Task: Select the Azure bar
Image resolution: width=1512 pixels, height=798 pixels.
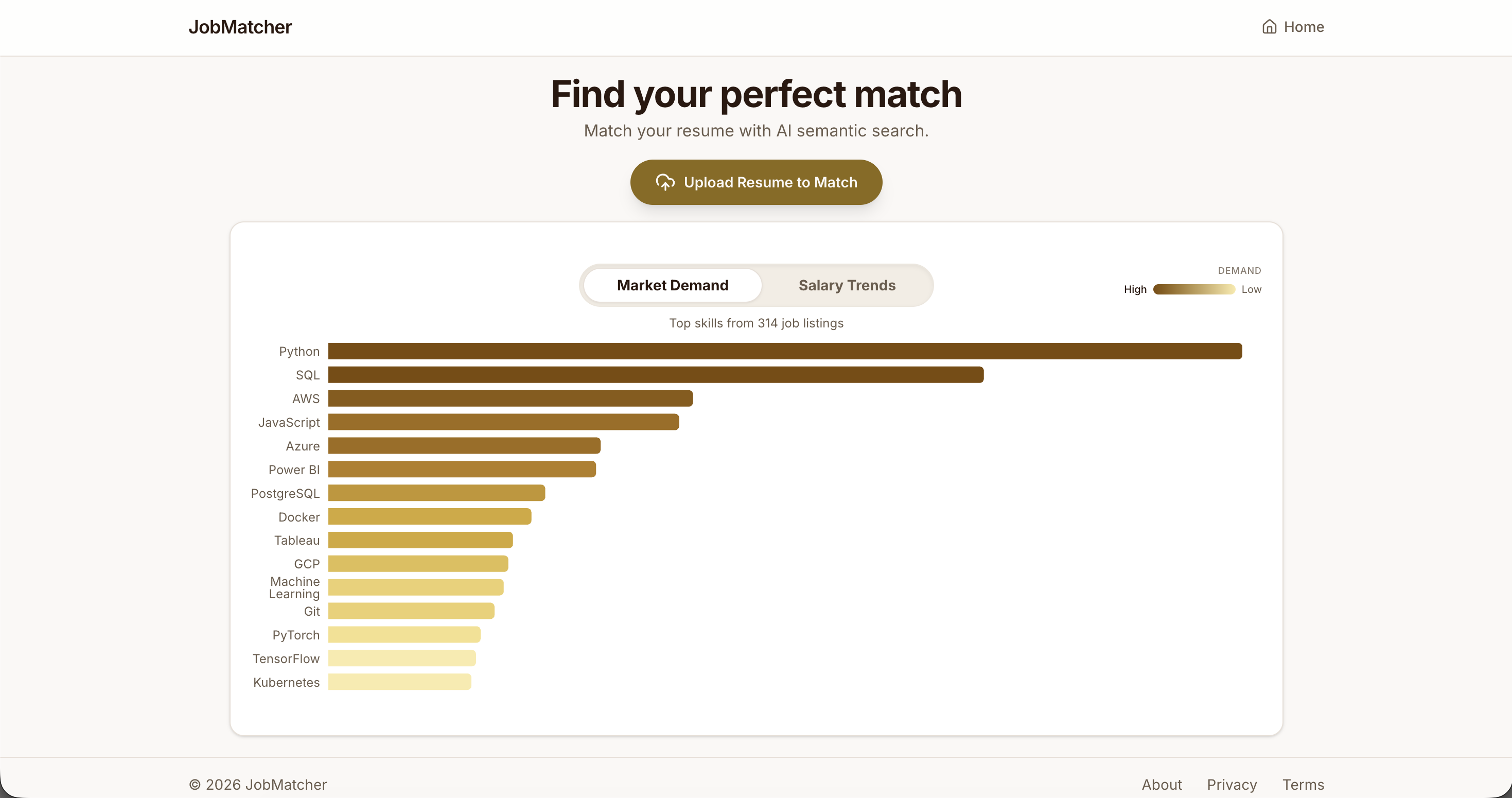Action: tap(464, 446)
